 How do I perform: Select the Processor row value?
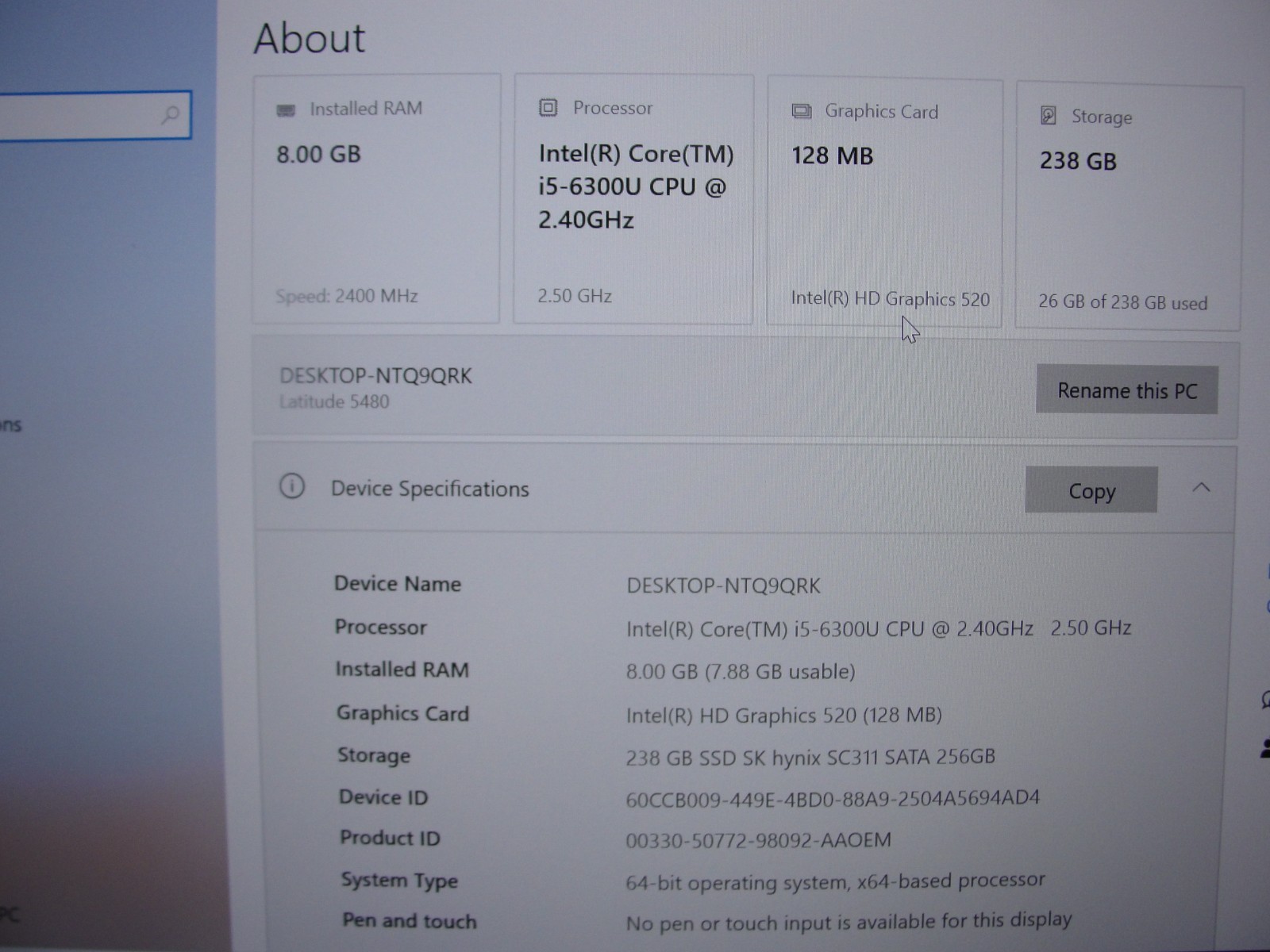pos(879,628)
